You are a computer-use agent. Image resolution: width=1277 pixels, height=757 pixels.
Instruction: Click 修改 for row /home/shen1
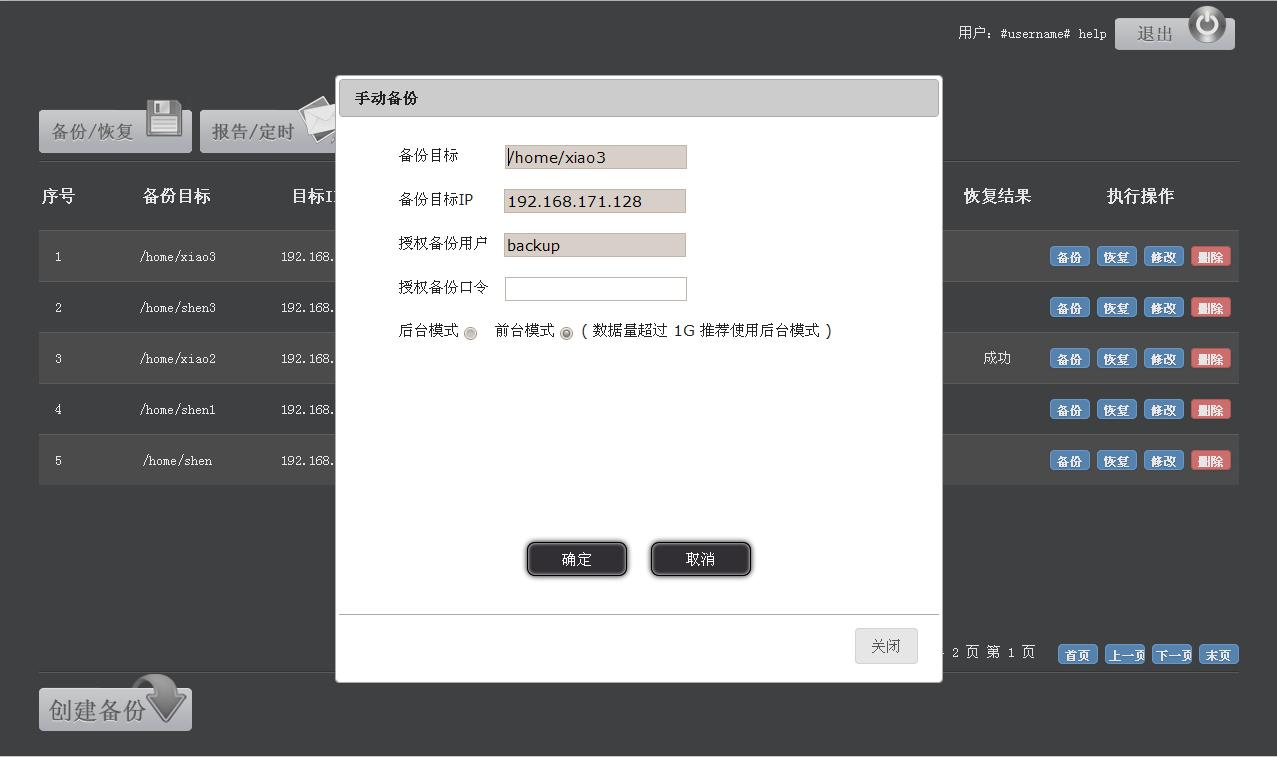[1163, 410]
